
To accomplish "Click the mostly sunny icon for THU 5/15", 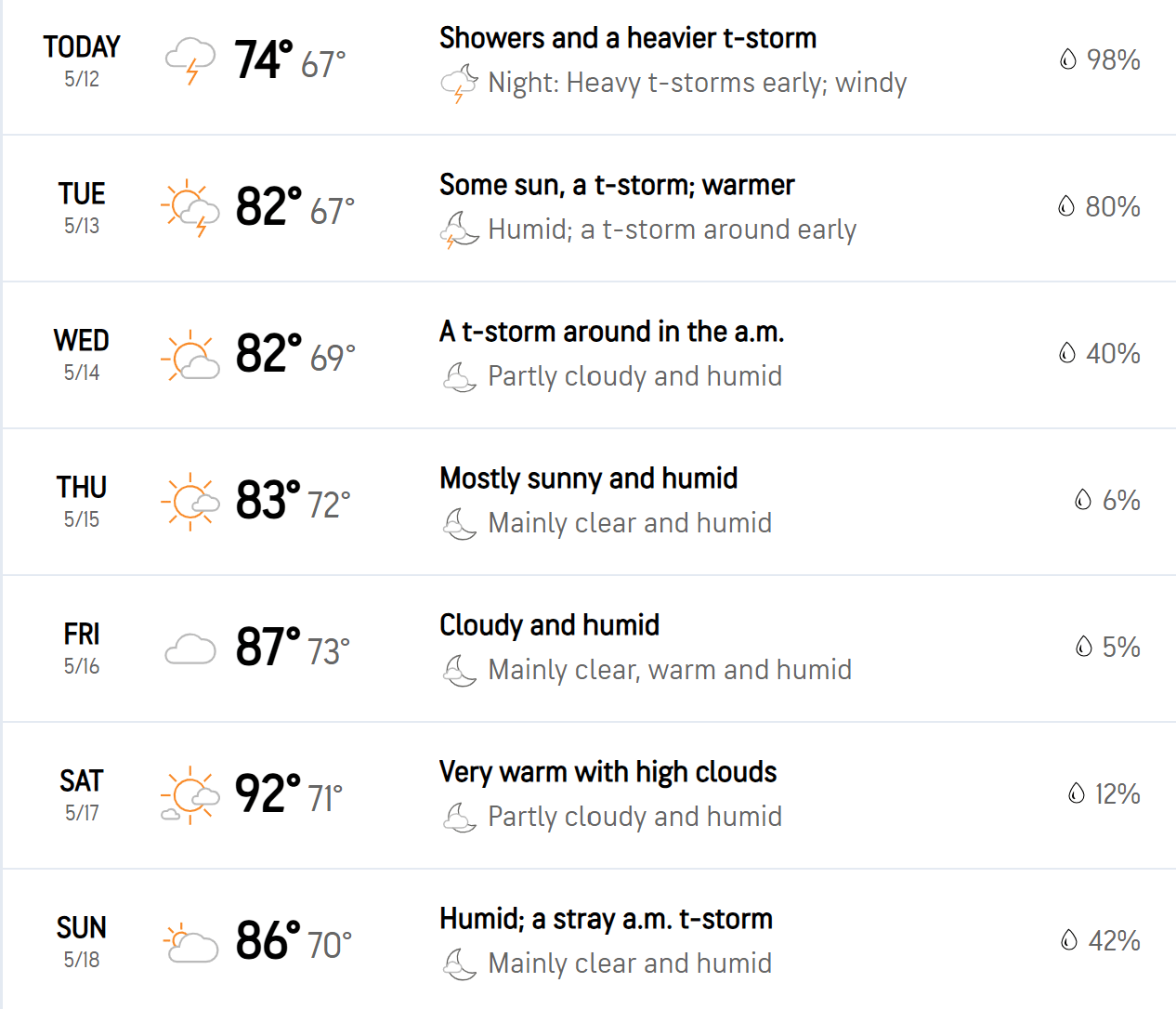I will (x=190, y=502).
